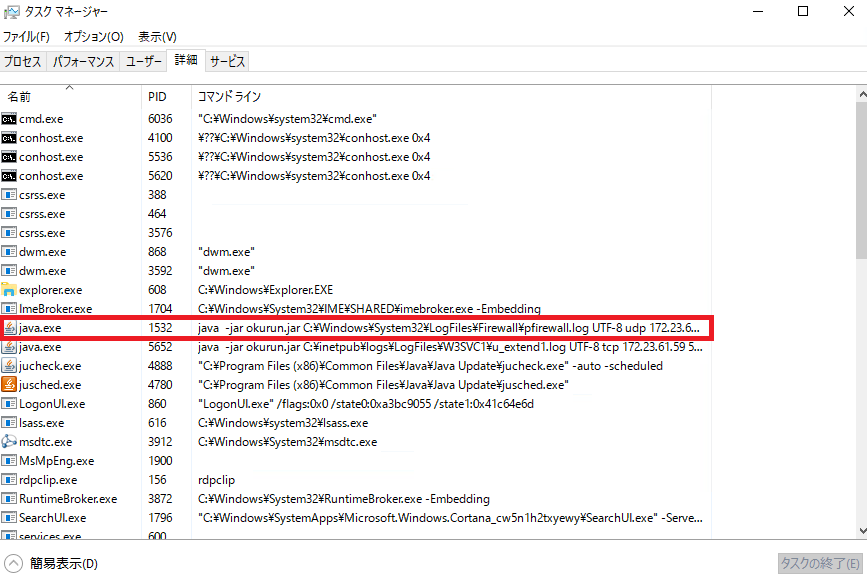Screen dimensions: 867x584
Task: Click the u_extend1.log java command line
Action: click(451, 347)
